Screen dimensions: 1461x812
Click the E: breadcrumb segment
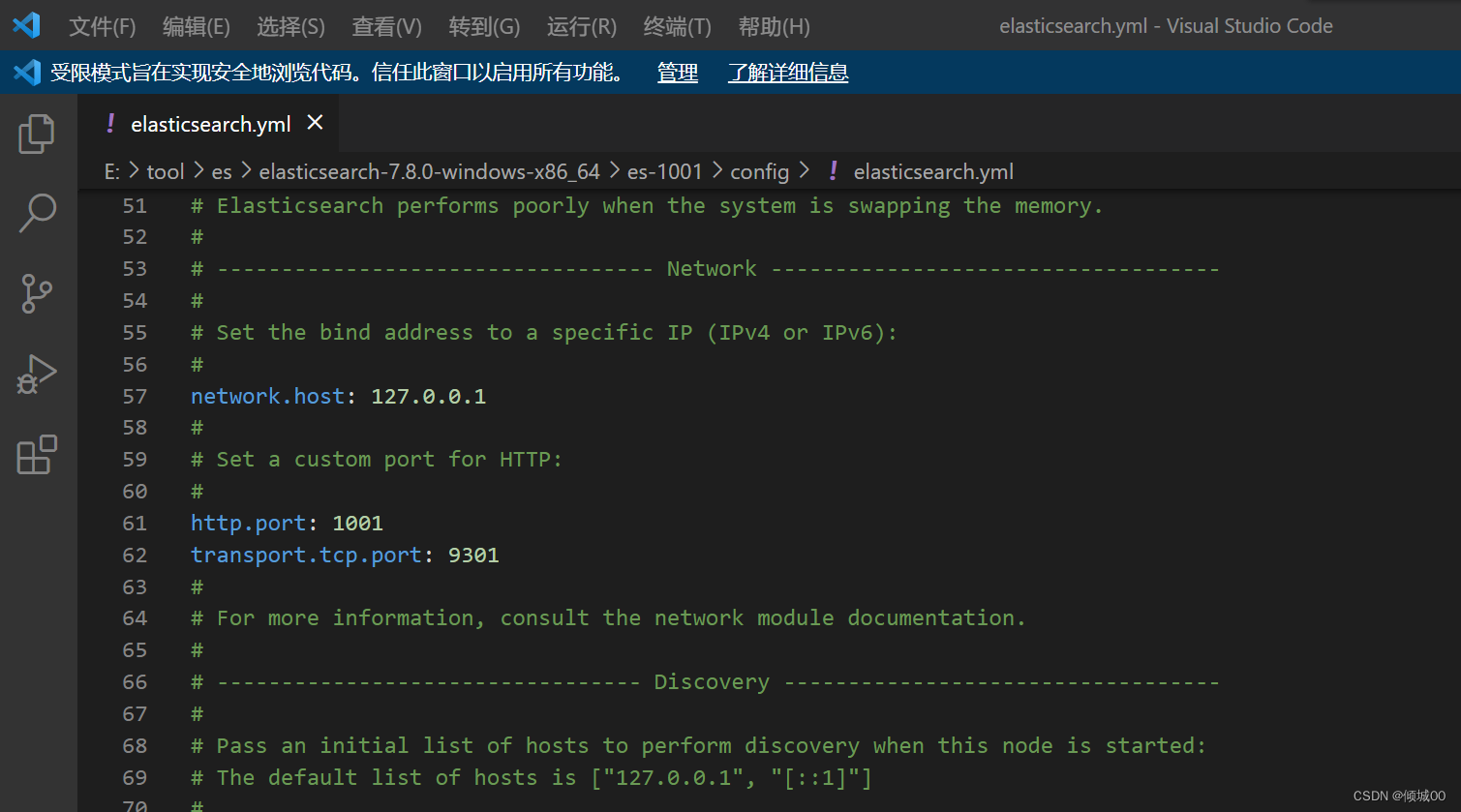(x=112, y=172)
